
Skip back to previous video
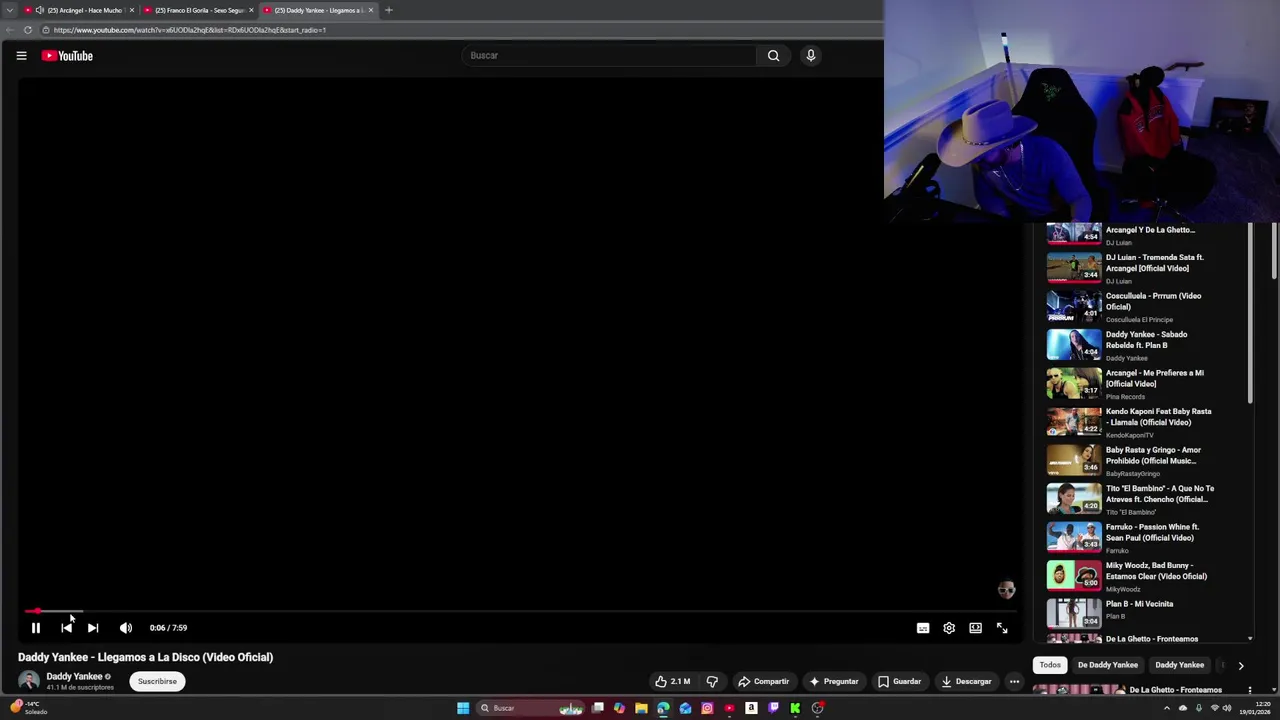point(66,628)
